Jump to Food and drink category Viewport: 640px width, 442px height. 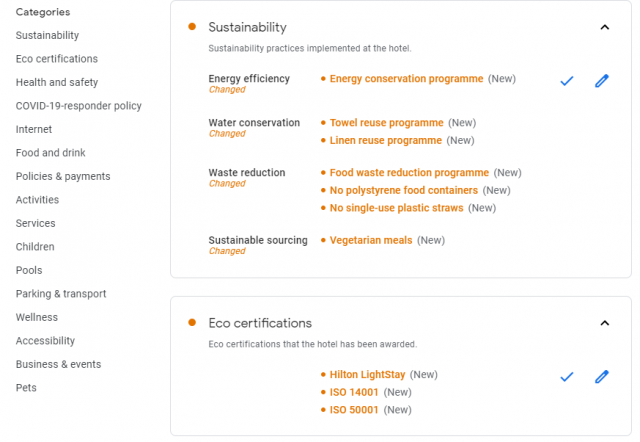[x=51, y=153]
